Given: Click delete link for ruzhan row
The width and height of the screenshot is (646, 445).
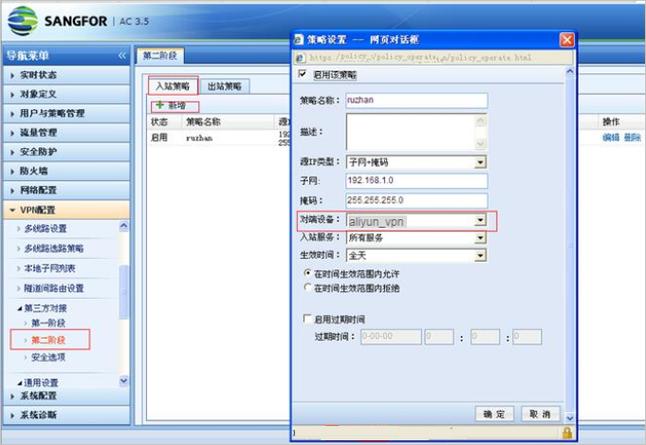Looking at the screenshot, I should click(x=632, y=137).
